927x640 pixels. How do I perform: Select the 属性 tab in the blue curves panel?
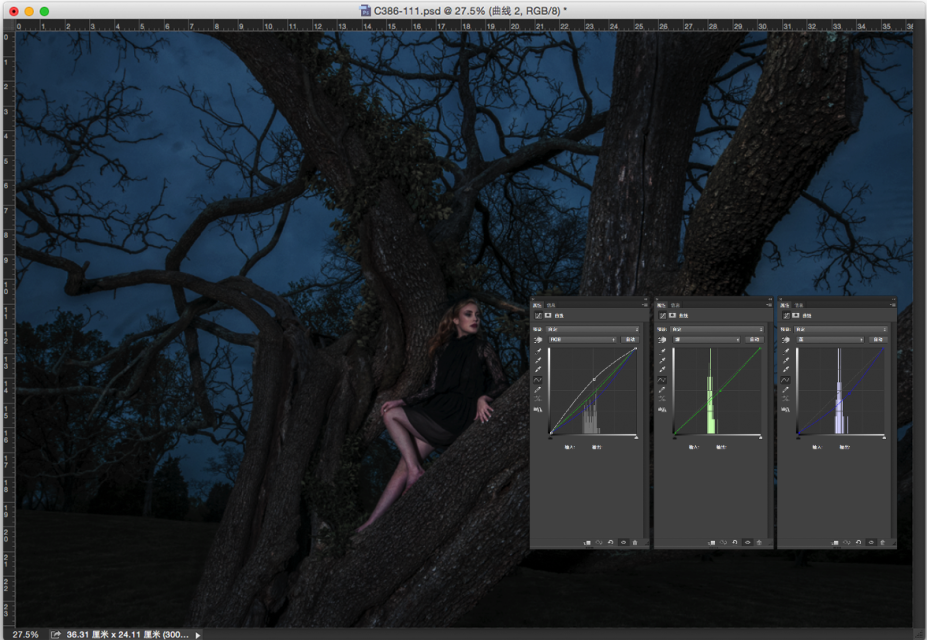point(785,305)
